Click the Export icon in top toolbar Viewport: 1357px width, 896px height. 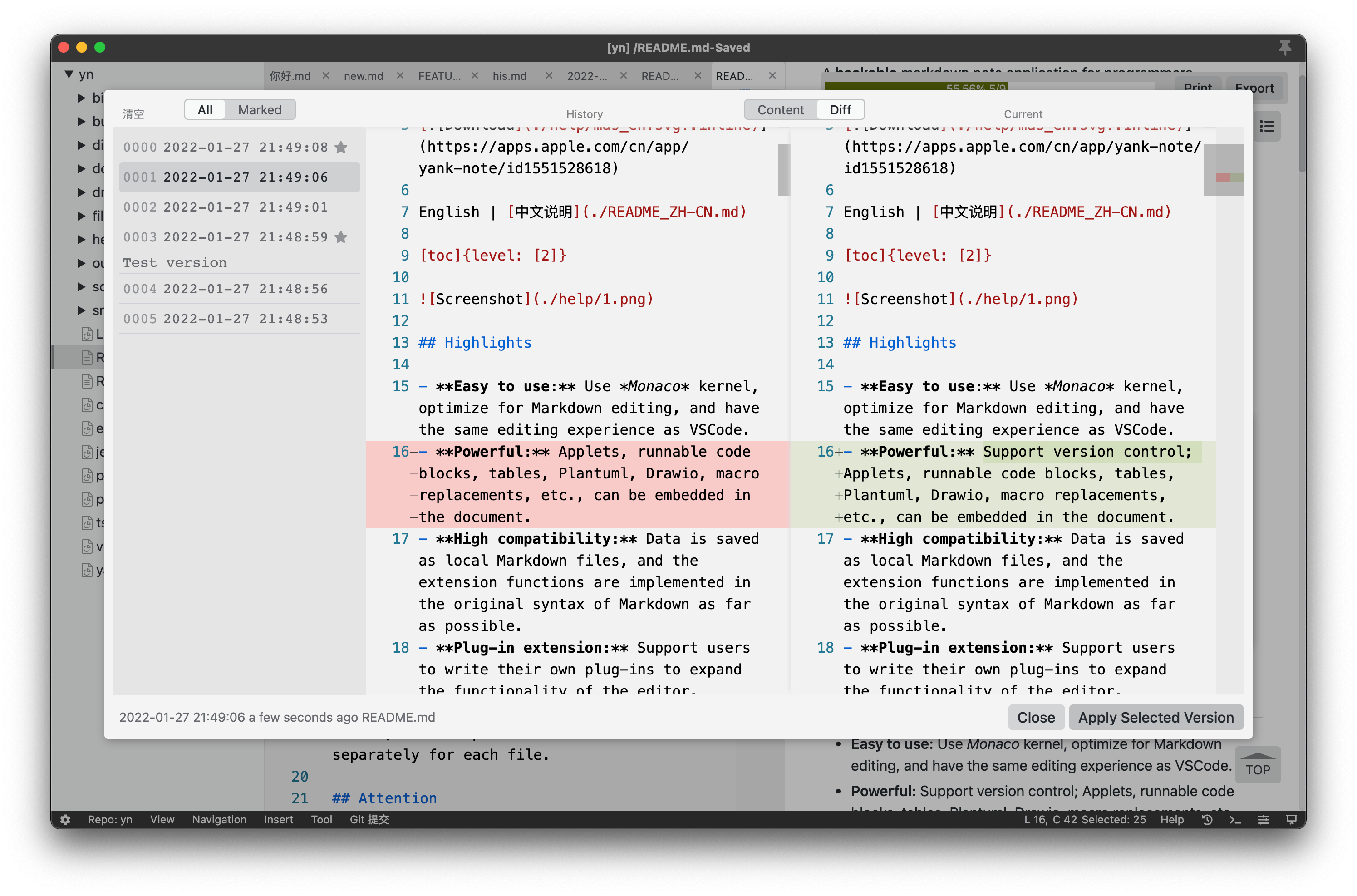(x=1253, y=88)
